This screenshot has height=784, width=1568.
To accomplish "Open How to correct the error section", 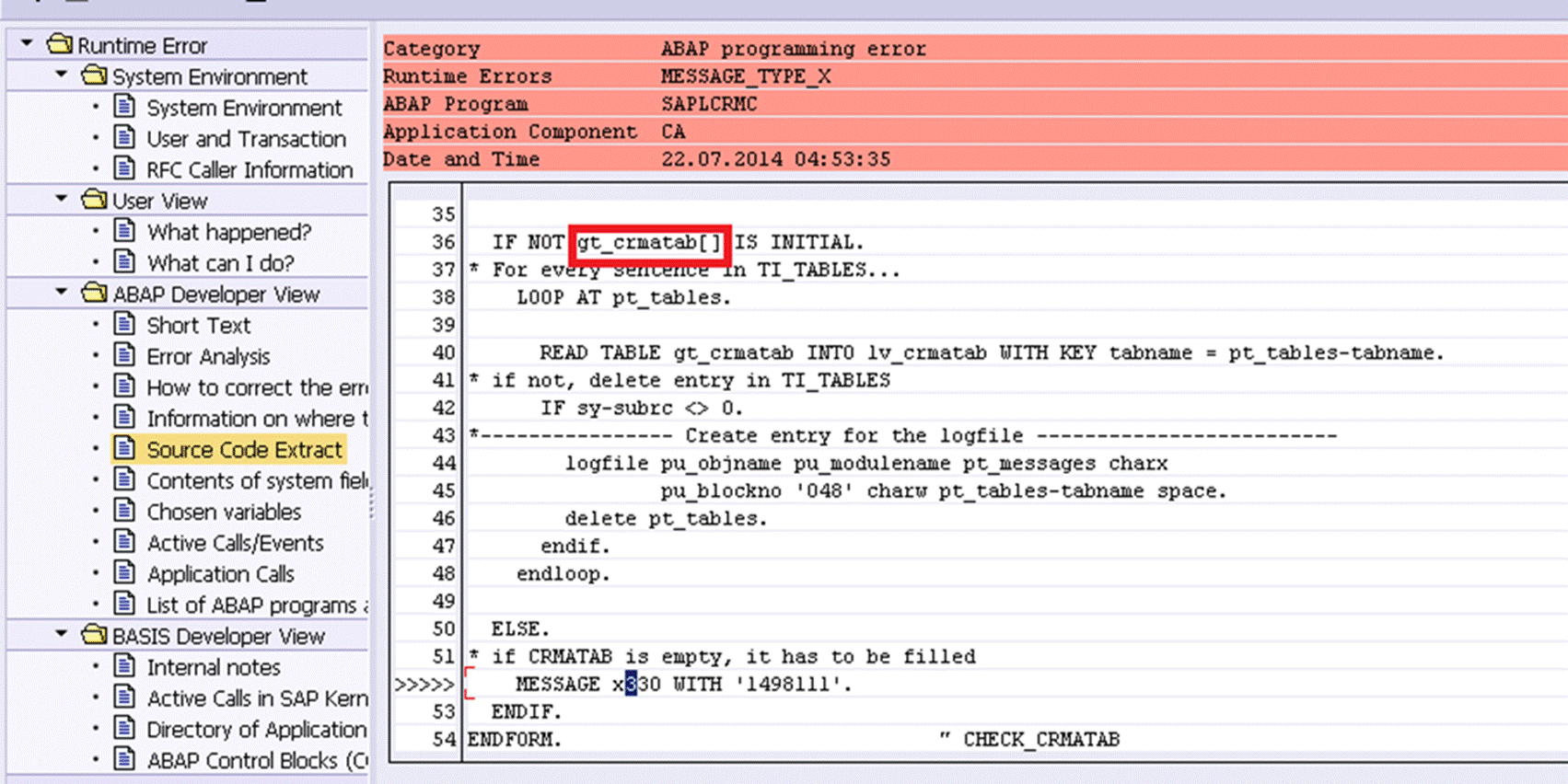I will tap(257, 387).
